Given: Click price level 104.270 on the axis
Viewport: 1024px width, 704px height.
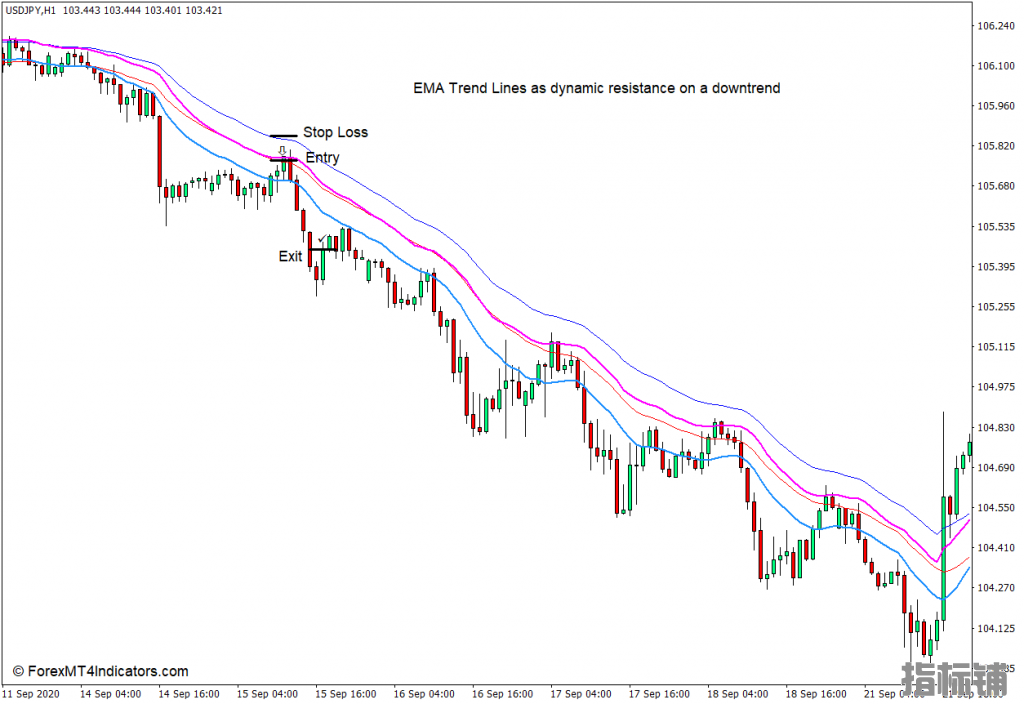Looking at the screenshot, I should 996,588.
